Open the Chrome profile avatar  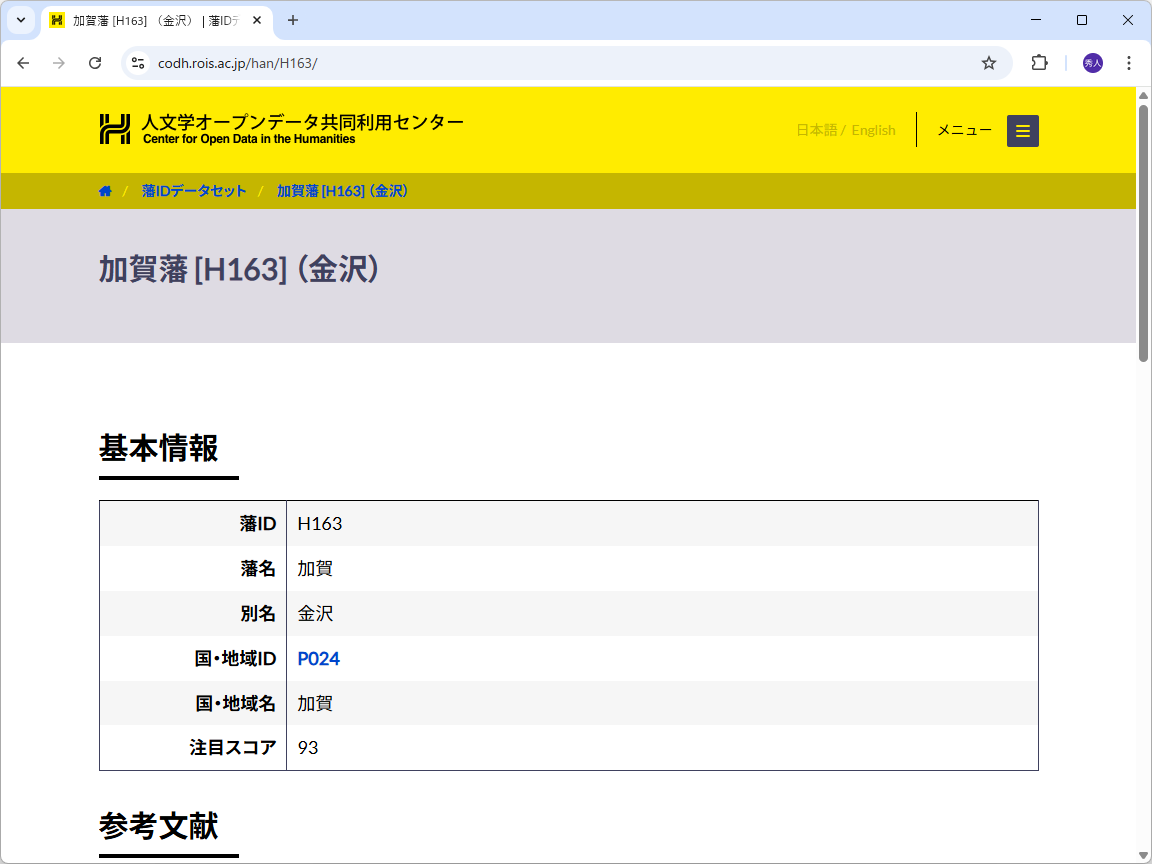1092,63
